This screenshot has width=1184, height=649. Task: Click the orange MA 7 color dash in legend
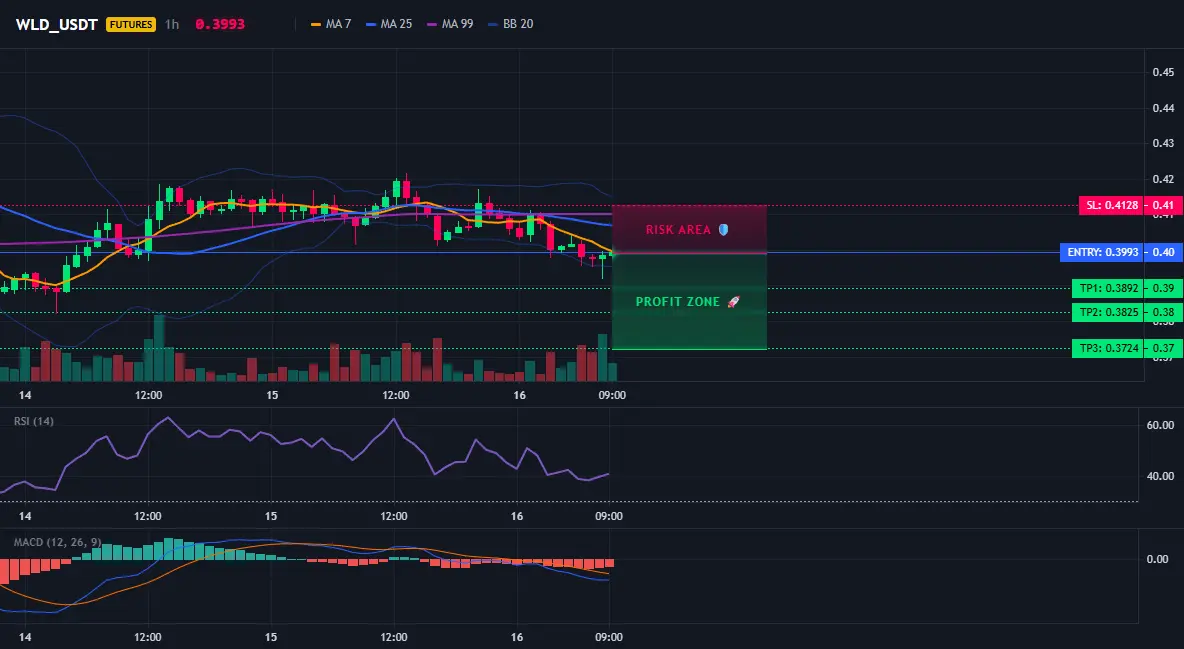pyautogui.click(x=316, y=24)
